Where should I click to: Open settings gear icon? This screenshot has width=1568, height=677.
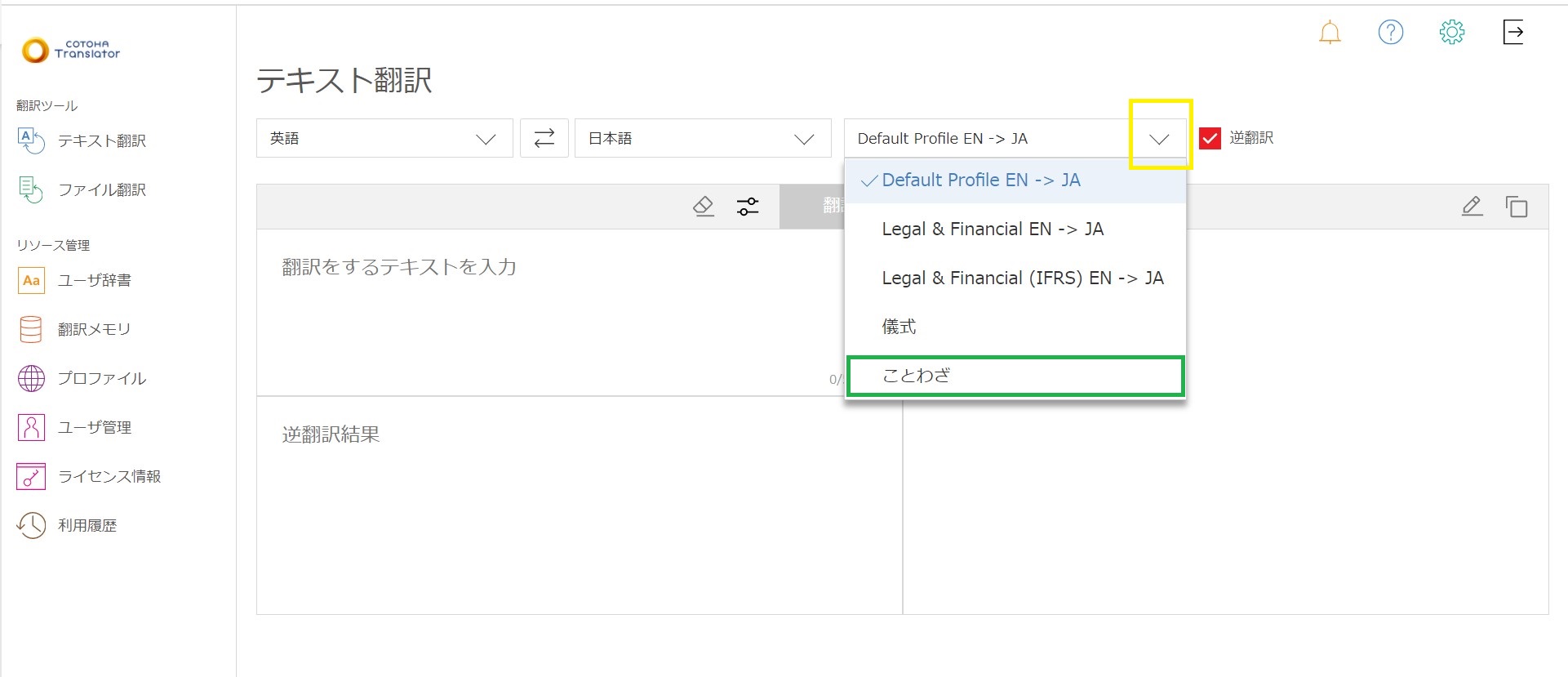[1451, 33]
